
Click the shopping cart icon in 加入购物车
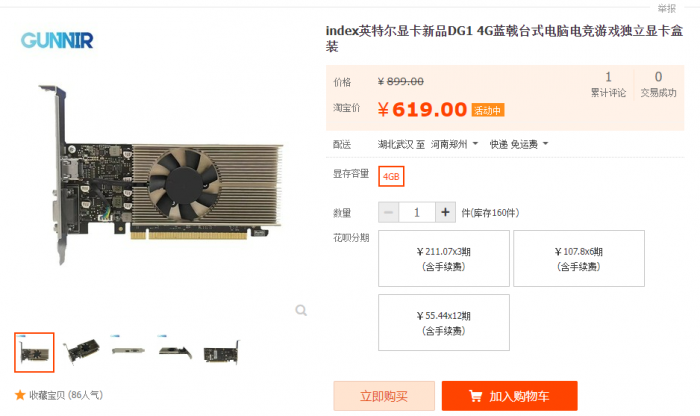(x=475, y=396)
